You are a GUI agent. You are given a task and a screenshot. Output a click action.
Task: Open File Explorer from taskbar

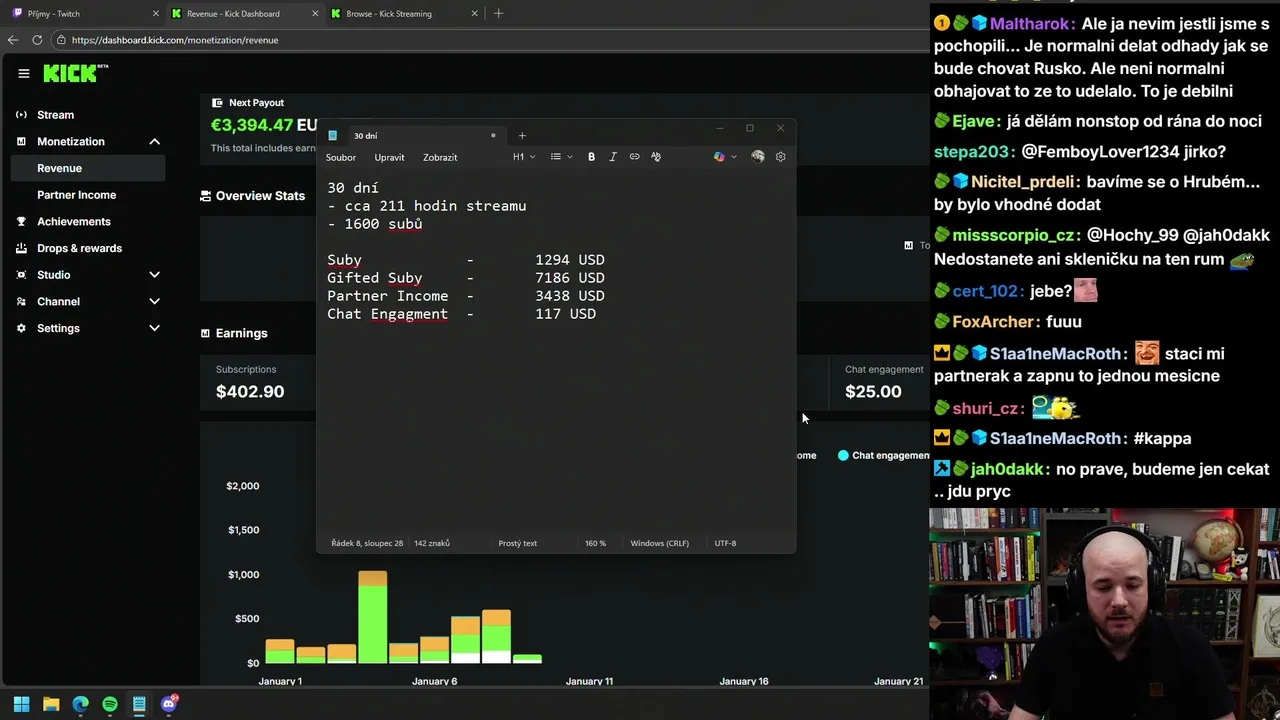point(51,704)
